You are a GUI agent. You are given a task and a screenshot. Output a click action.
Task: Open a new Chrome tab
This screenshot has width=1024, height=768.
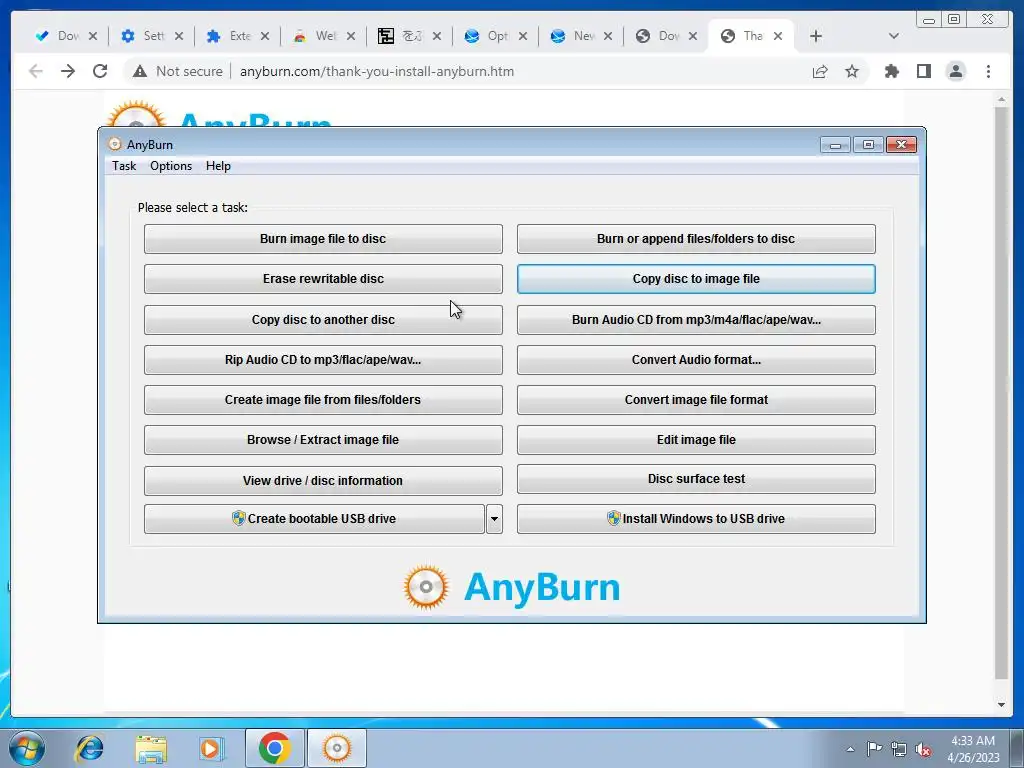tap(816, 36)
